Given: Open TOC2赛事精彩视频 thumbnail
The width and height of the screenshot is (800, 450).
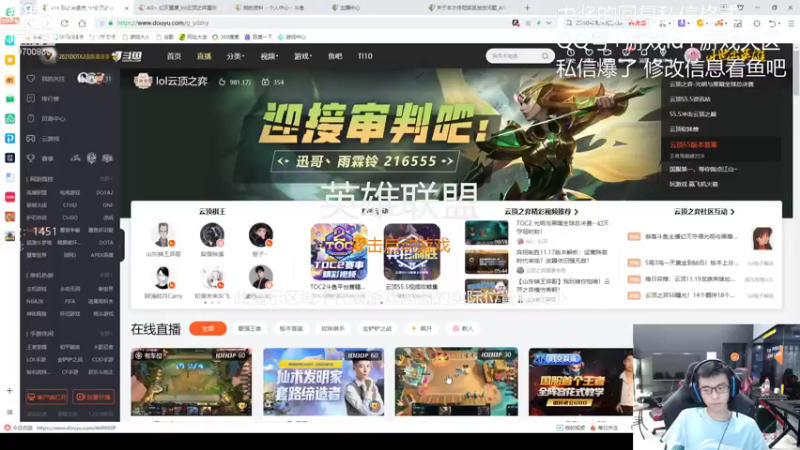Looking at the screenshot, I should (339, 252).
